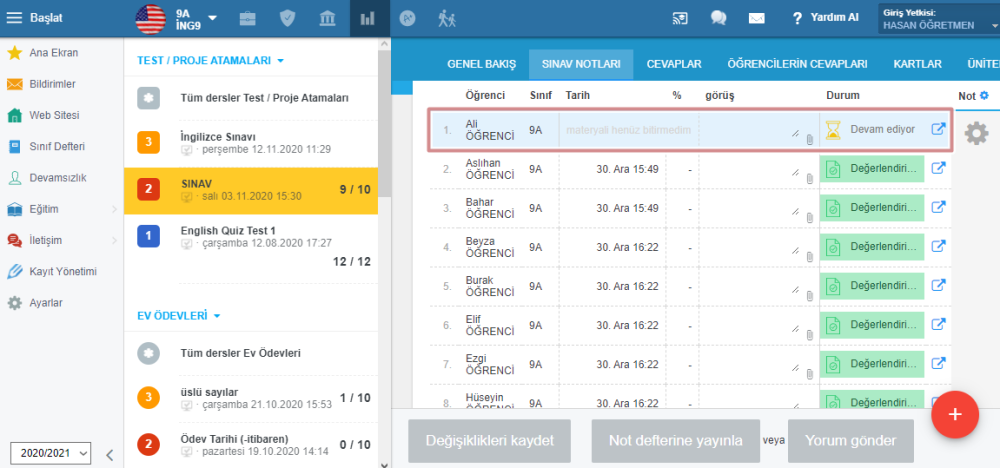This screenshot has height=468, width=1000.
Task: Click the attachment paperclip in Elif's row
Action: tap(809, 335)
